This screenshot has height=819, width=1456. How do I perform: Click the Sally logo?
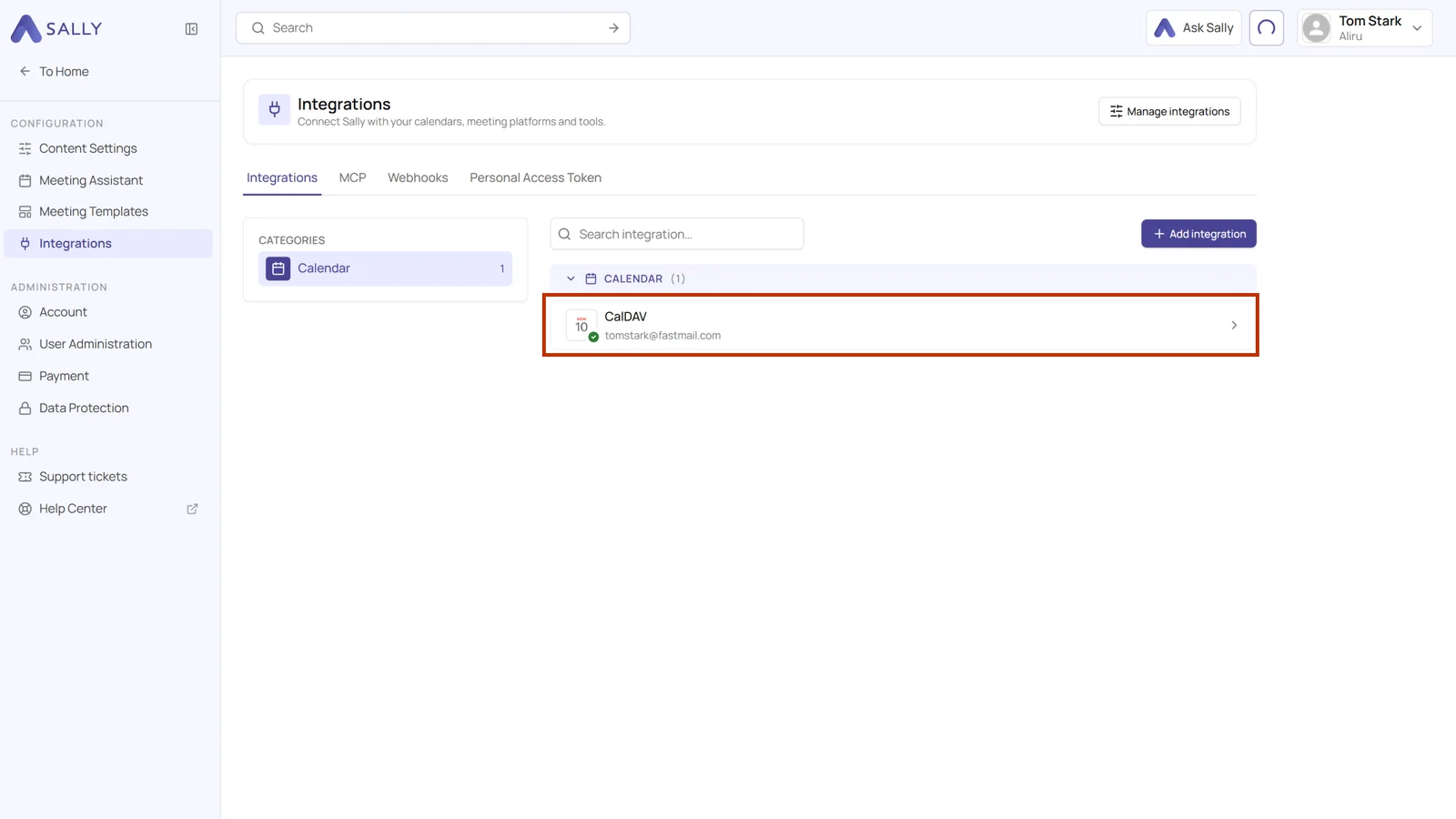click(x=56, y=28)
